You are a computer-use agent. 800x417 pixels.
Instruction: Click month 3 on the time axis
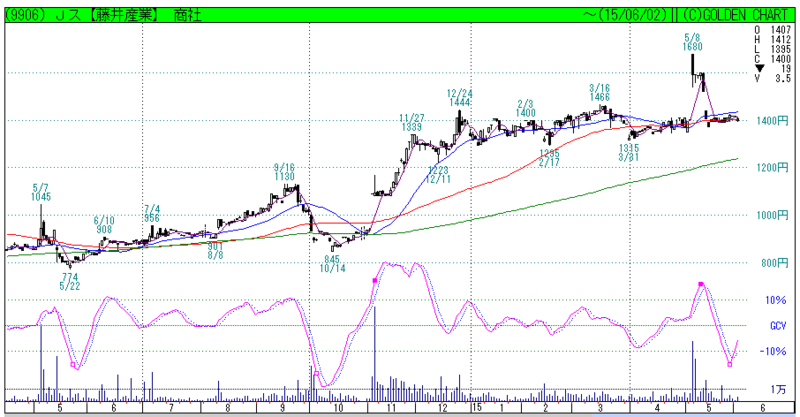(601, 408)
